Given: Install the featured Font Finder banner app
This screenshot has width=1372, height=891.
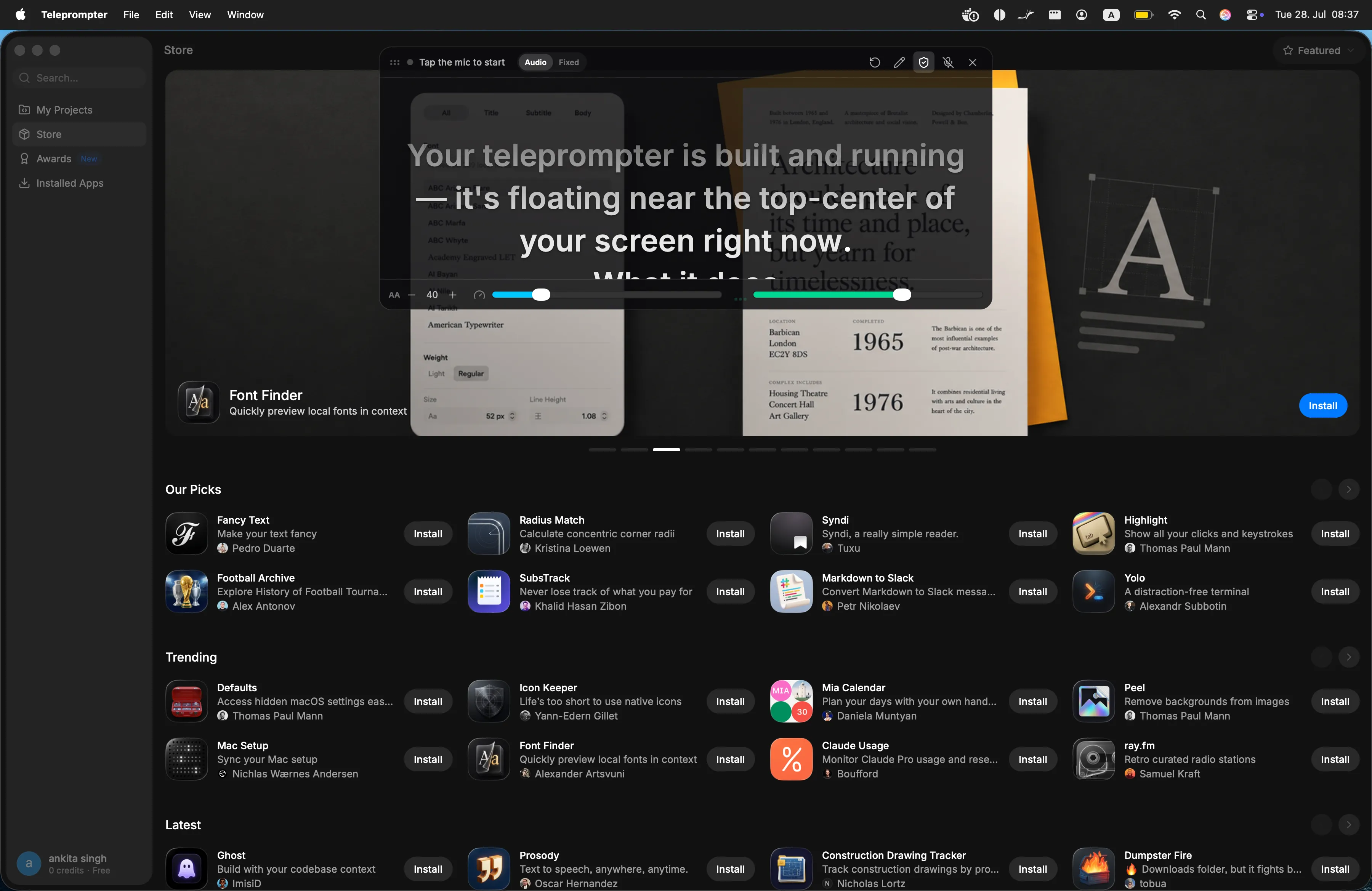Looking at the screenshot, I should 1322,406.
